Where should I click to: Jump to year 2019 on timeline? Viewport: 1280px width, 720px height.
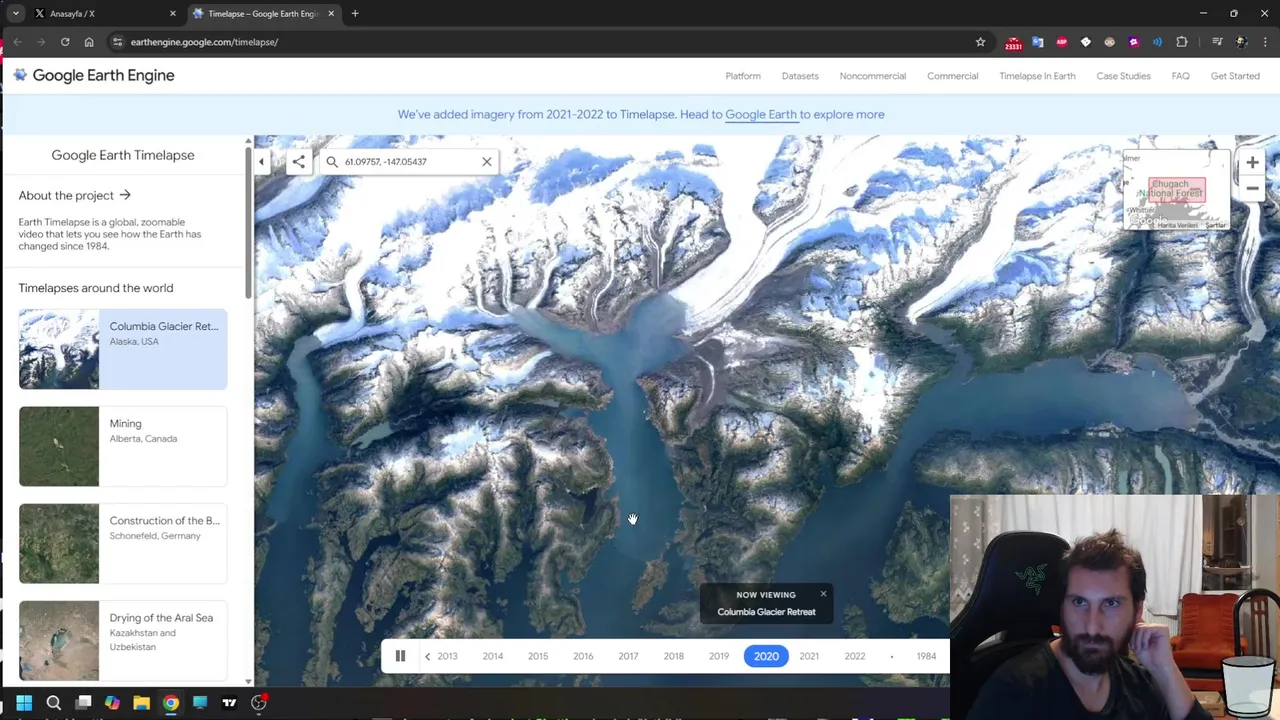(x=719, y=656)
